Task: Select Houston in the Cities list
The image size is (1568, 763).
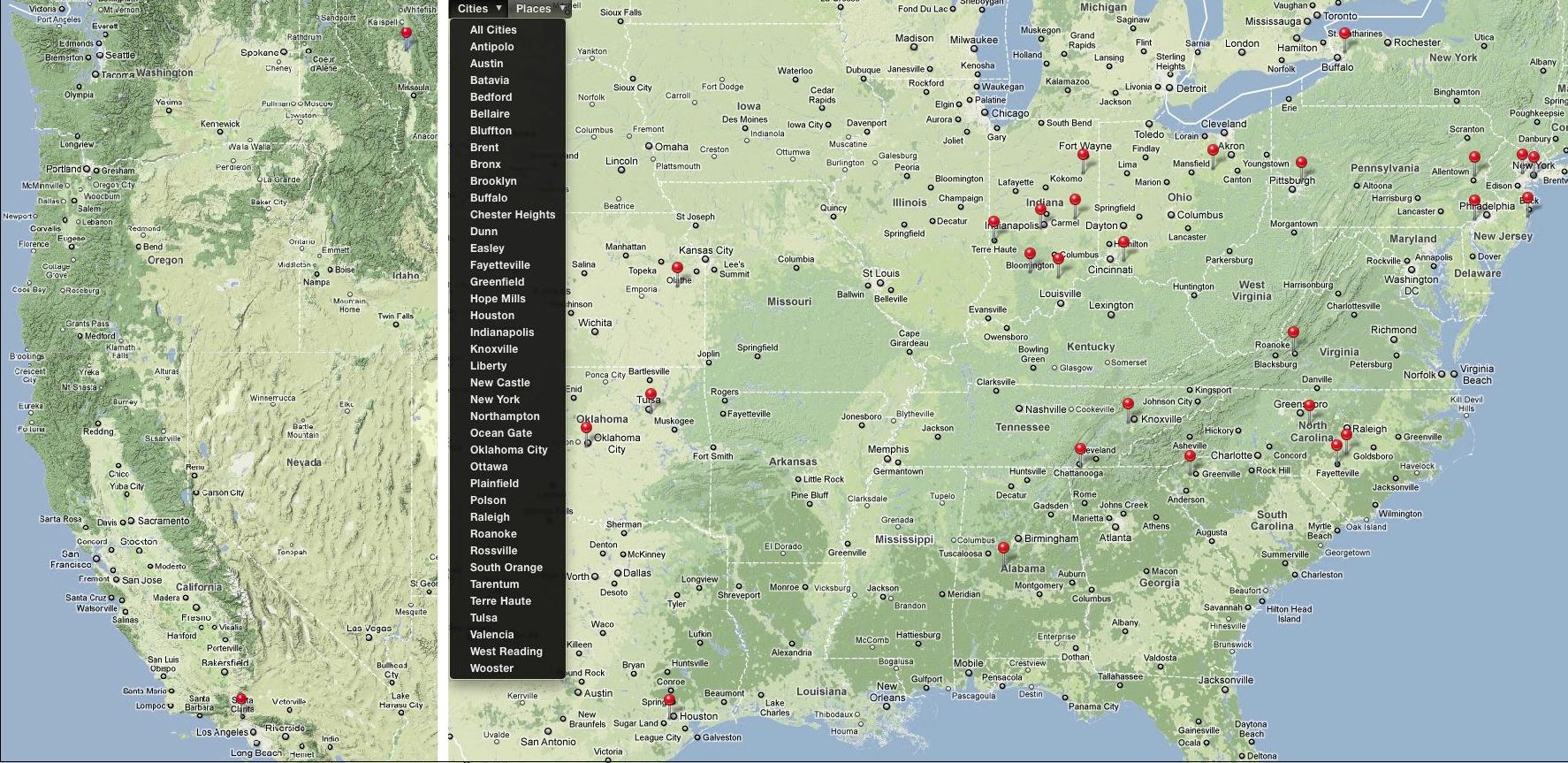Action: [492, 316]
